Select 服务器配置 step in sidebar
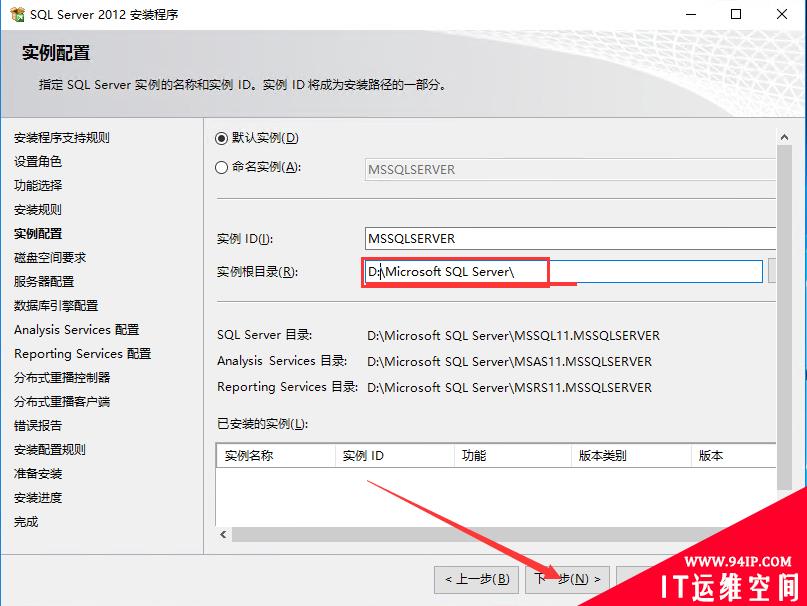Screen dimensions: 807x606 (44, 282)
